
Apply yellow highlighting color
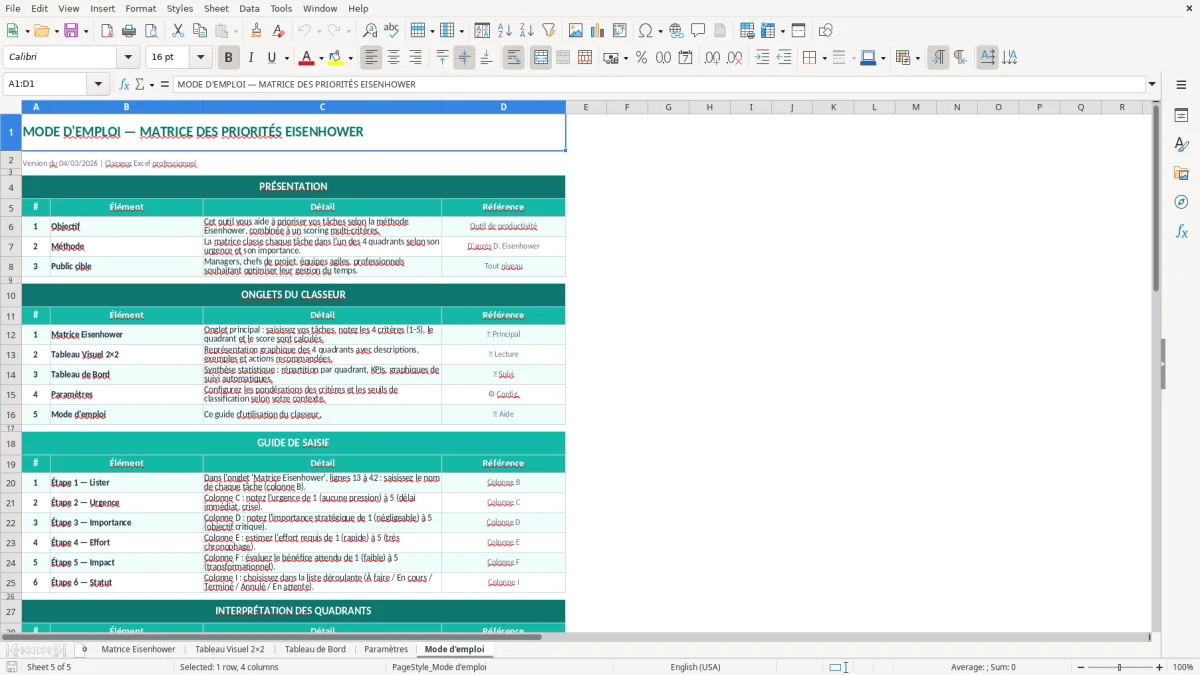tap(336, 58)
